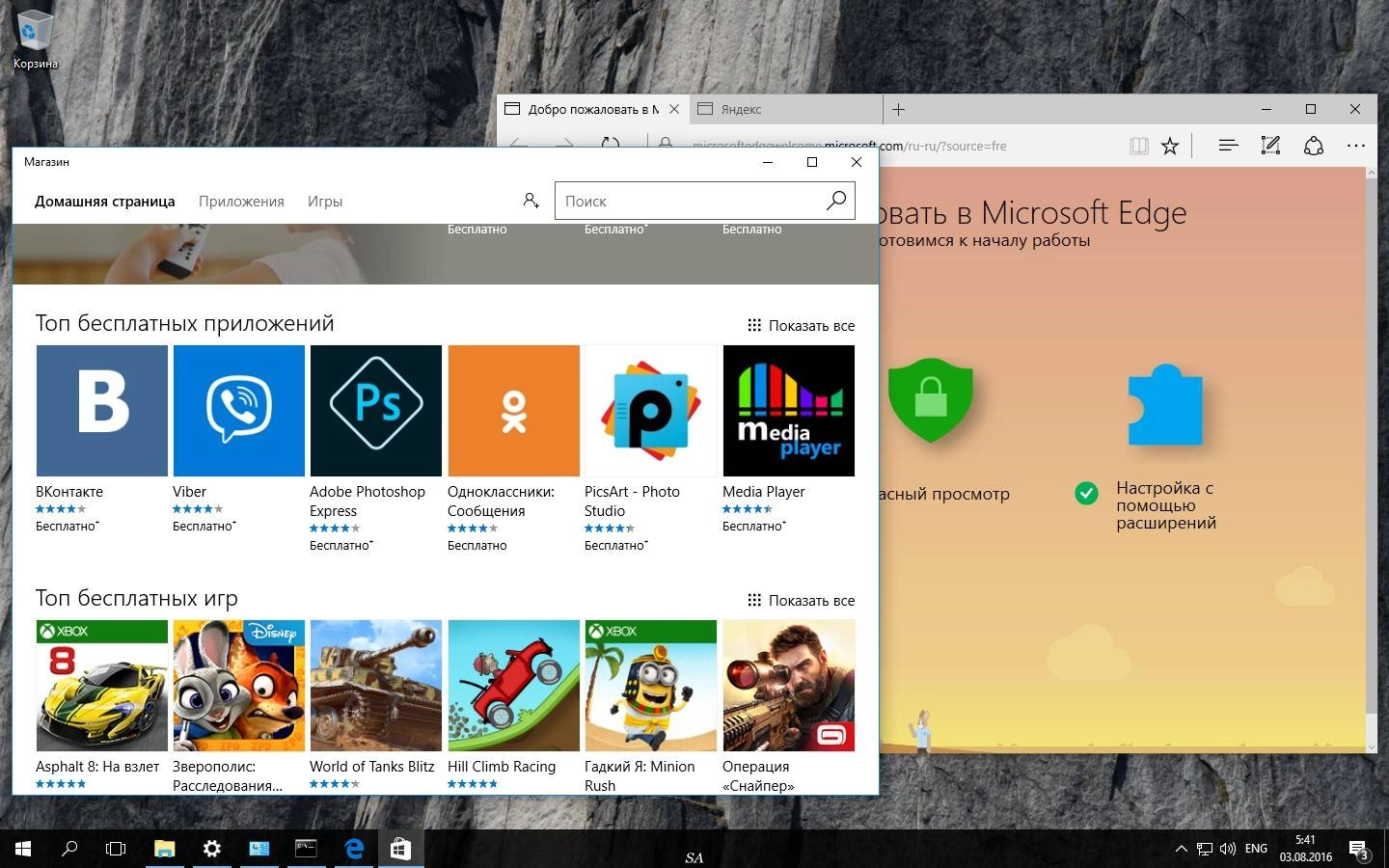
Task: Open the Windows Start menu
Action: (x=23, y=849)
